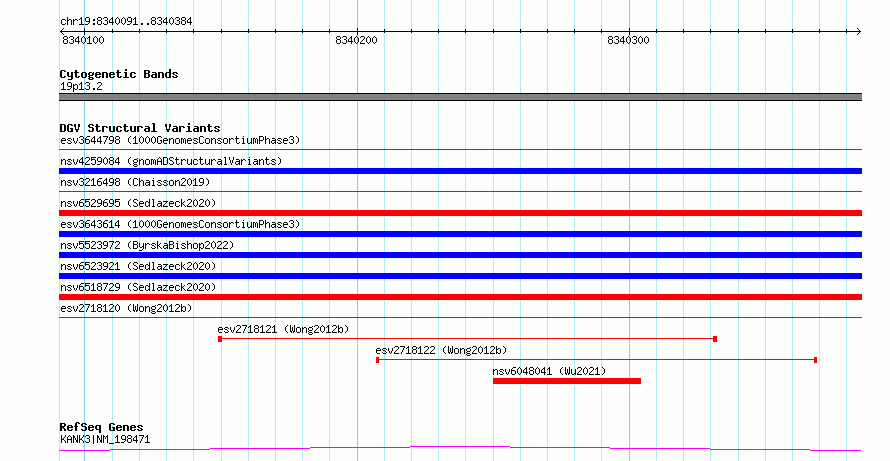This screenshot has height=461, width=890.
Task: Click the blue bar under nsv5523972
Action: coord(460,255)
